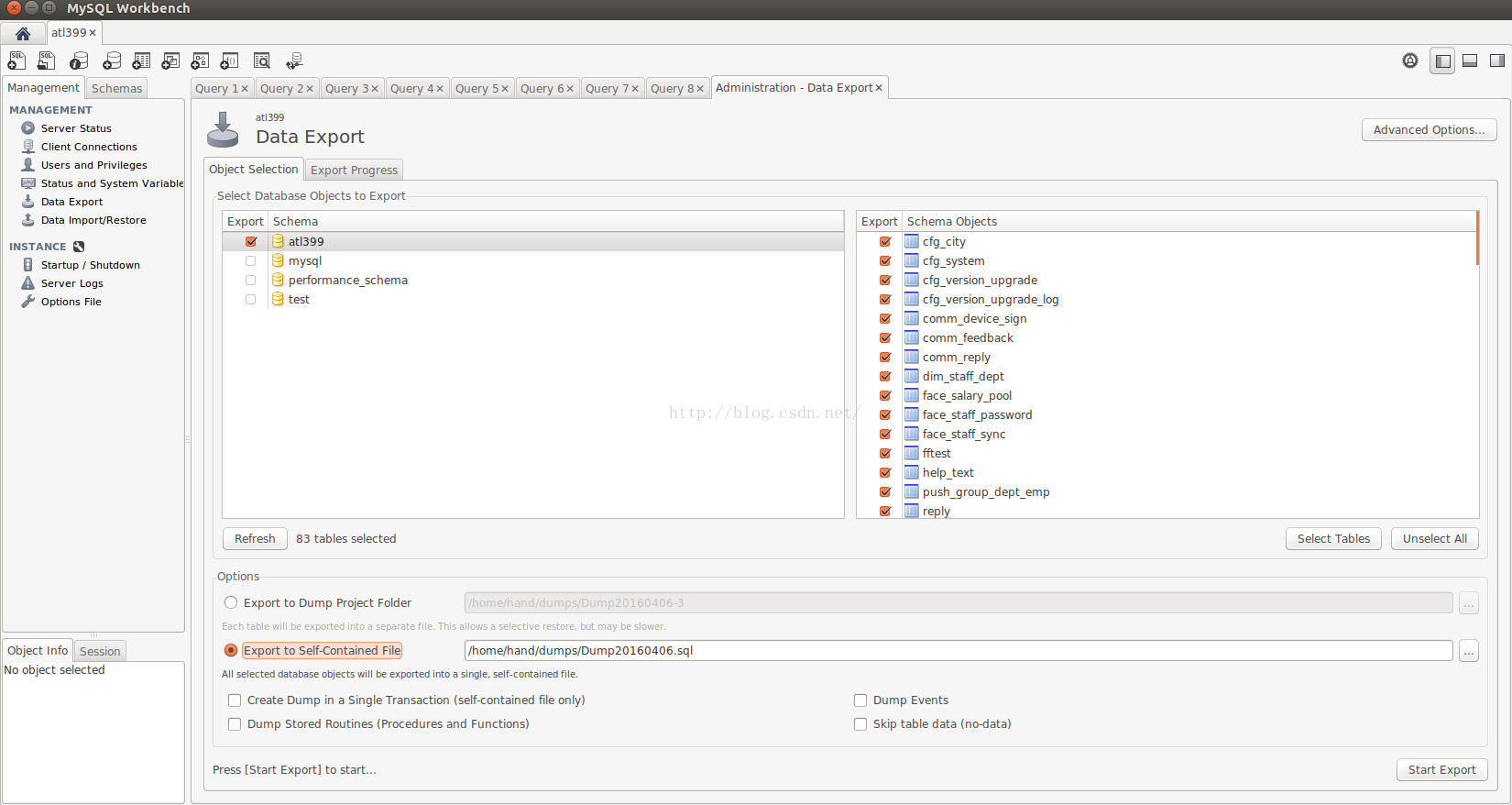The image size is (1512, 805).
Task: Create a new schema icon
Action: click(x=112, y=61)
